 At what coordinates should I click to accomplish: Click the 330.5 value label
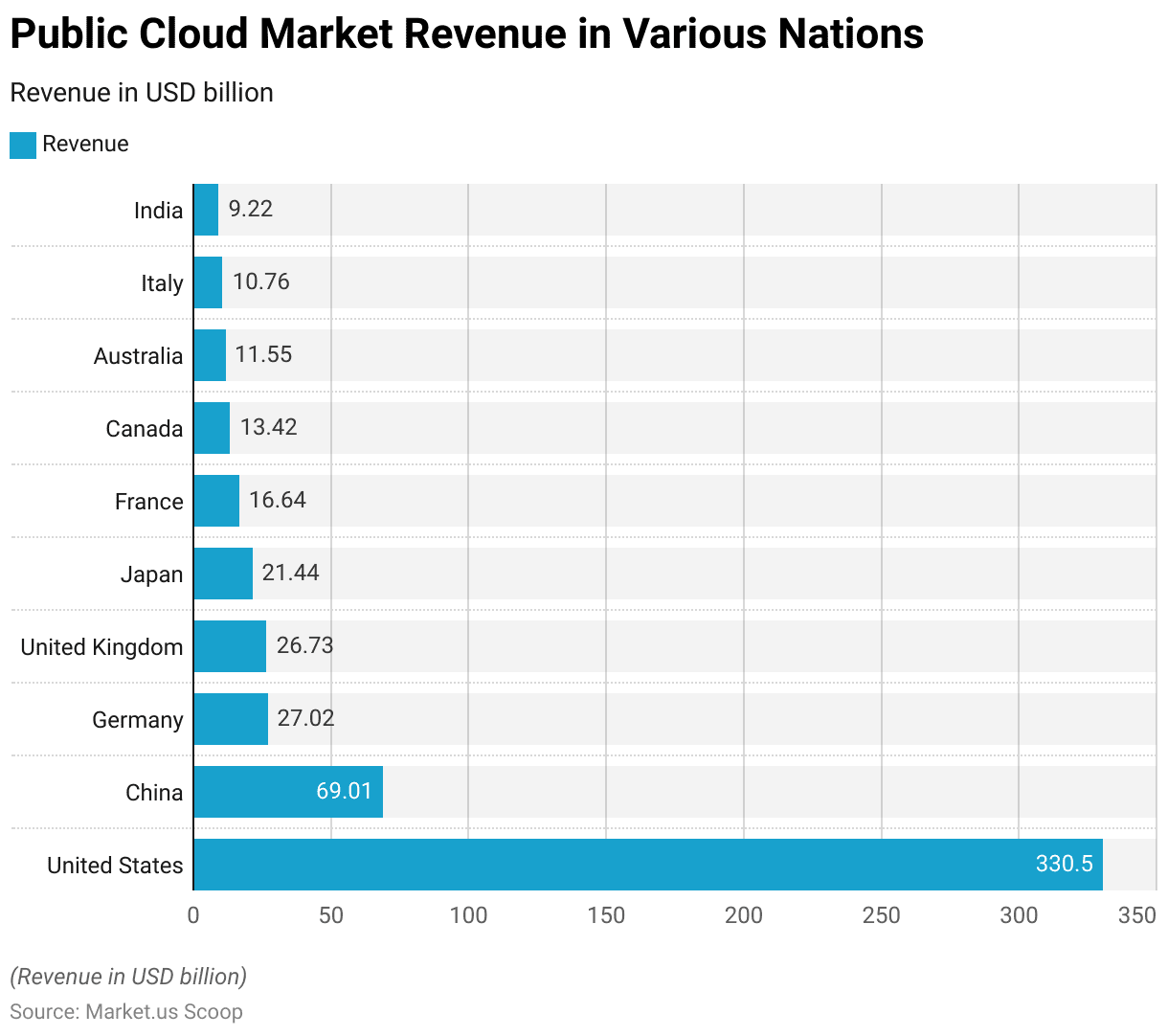[x=1064, y=864]
